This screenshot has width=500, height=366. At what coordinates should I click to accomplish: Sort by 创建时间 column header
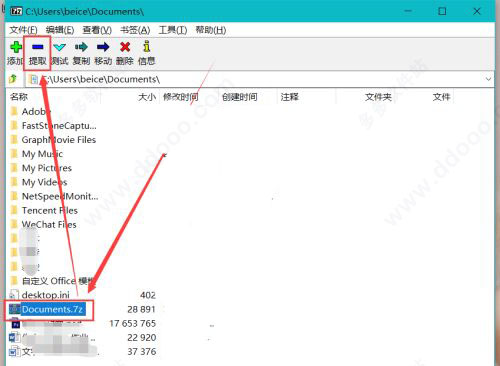pyautogui.click(x=240, y=97)
